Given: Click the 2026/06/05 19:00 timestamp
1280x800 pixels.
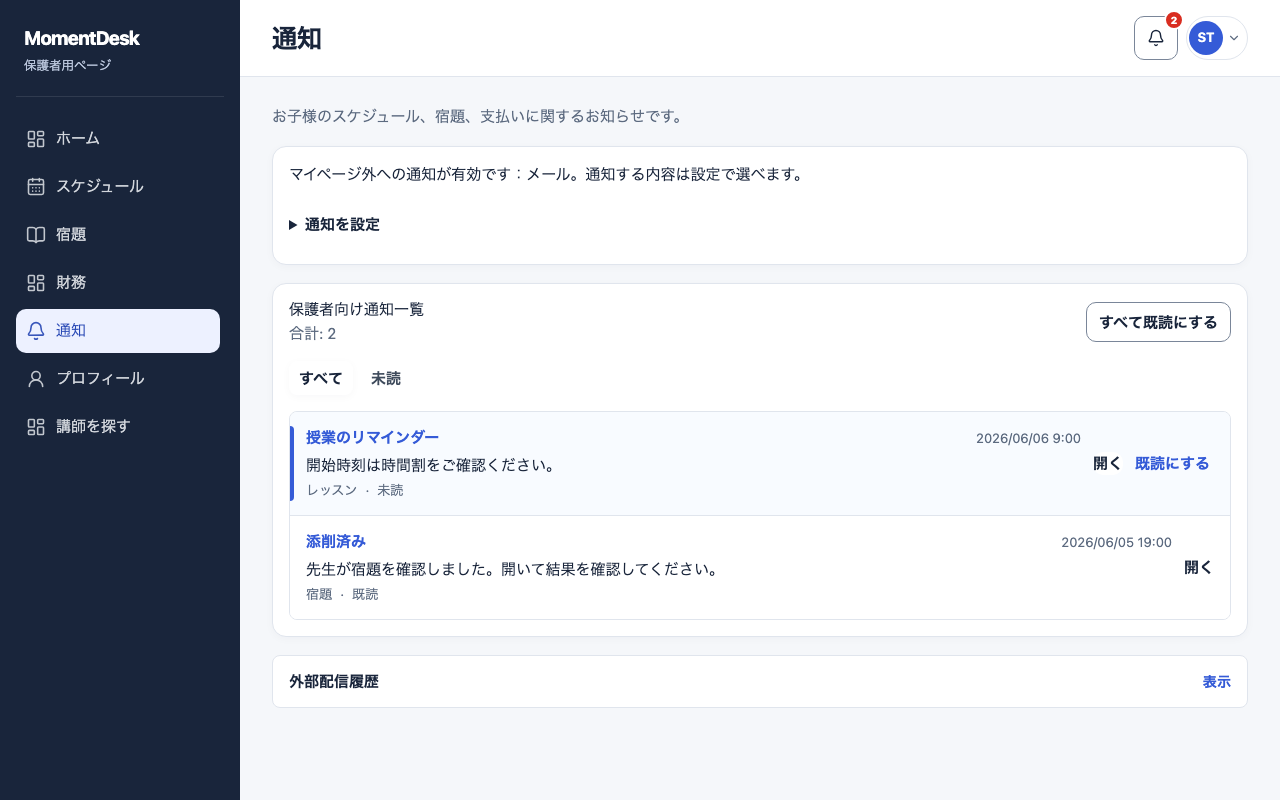Looking at the screenshot, I should tap(1116, 543).
